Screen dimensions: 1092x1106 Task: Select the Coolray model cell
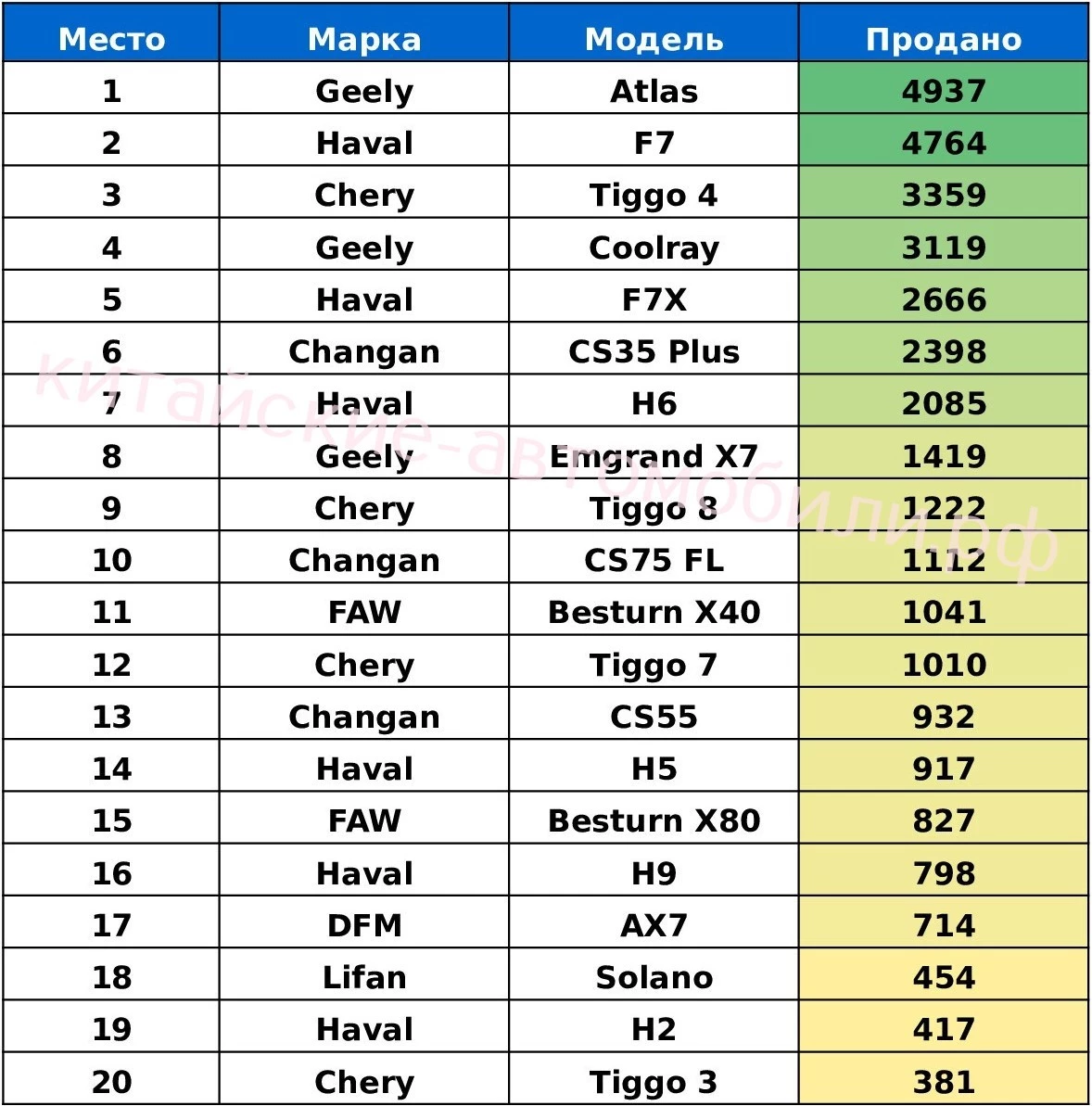pyautogui.click(x=654, y=248)
